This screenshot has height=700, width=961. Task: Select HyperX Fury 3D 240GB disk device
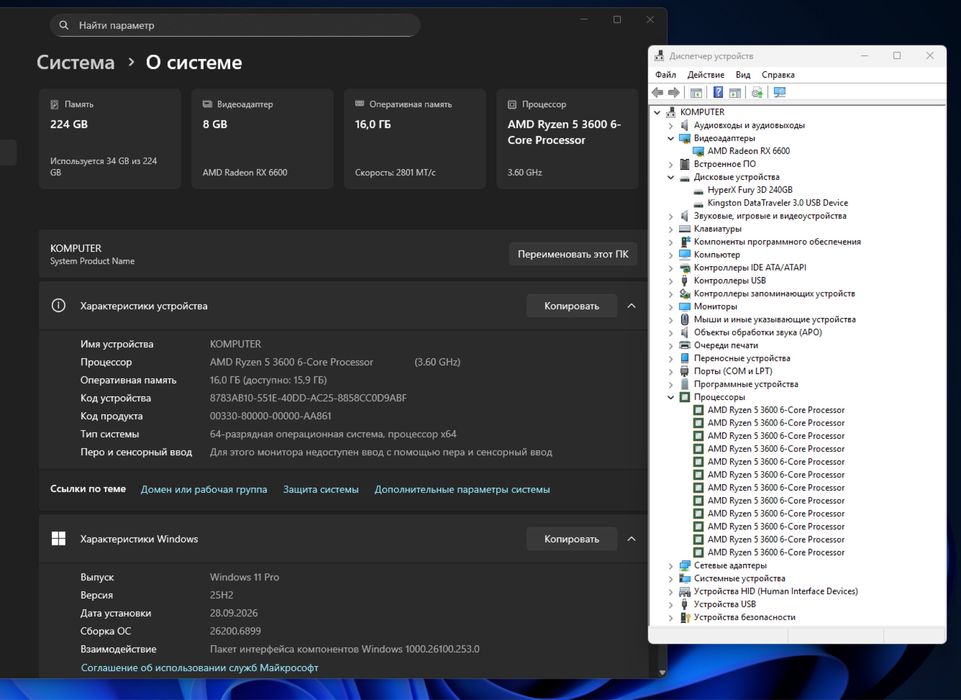pos(750,190)
